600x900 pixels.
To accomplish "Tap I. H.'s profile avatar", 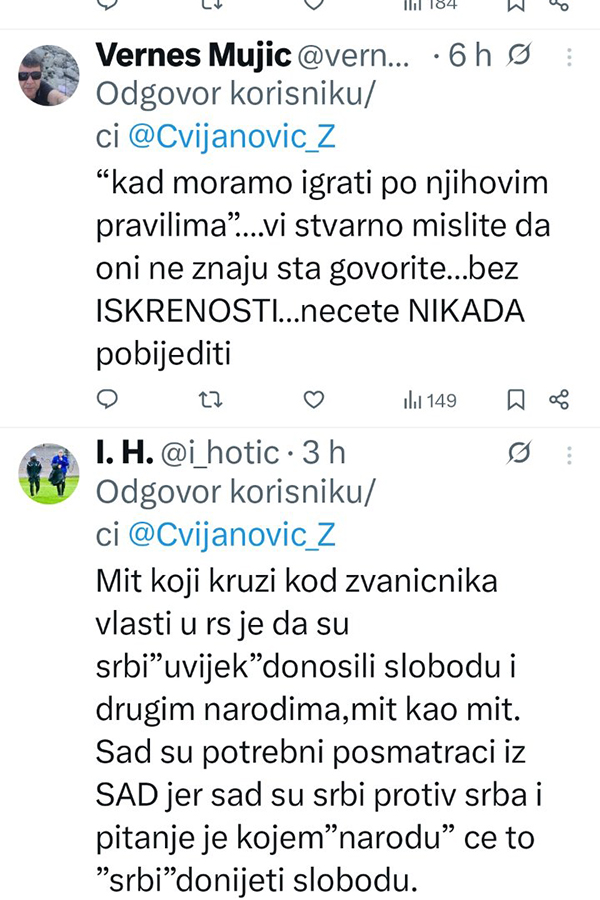I will (49, 473).
